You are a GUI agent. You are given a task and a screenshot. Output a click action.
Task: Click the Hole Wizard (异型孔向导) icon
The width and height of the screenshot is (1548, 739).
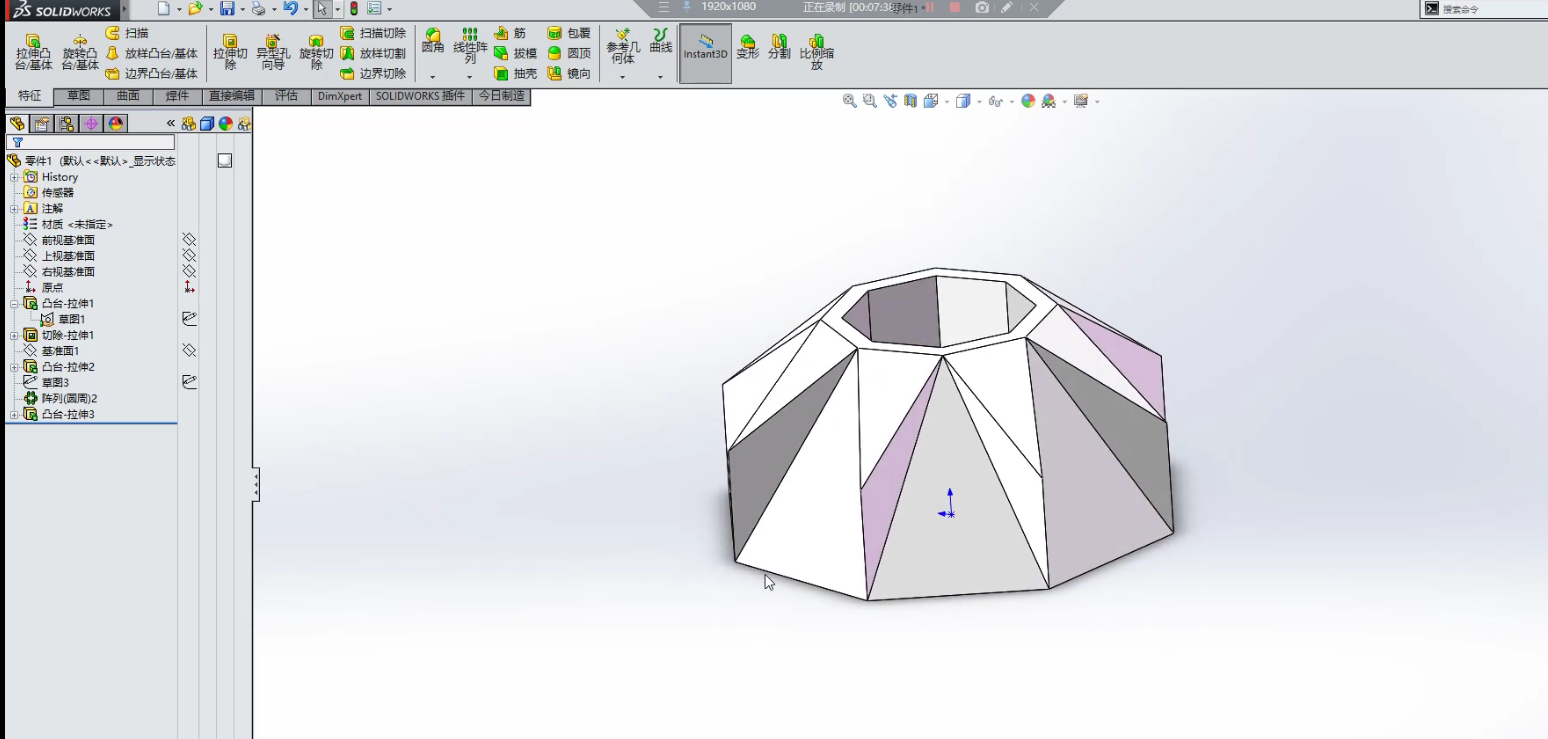tap(273, 52)
